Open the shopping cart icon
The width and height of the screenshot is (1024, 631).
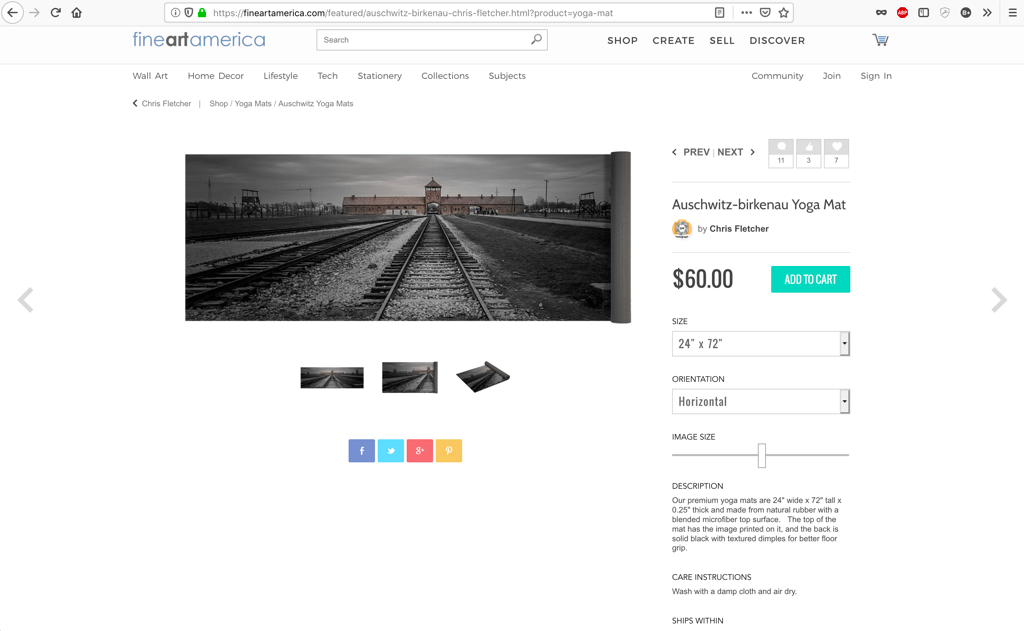880,40
